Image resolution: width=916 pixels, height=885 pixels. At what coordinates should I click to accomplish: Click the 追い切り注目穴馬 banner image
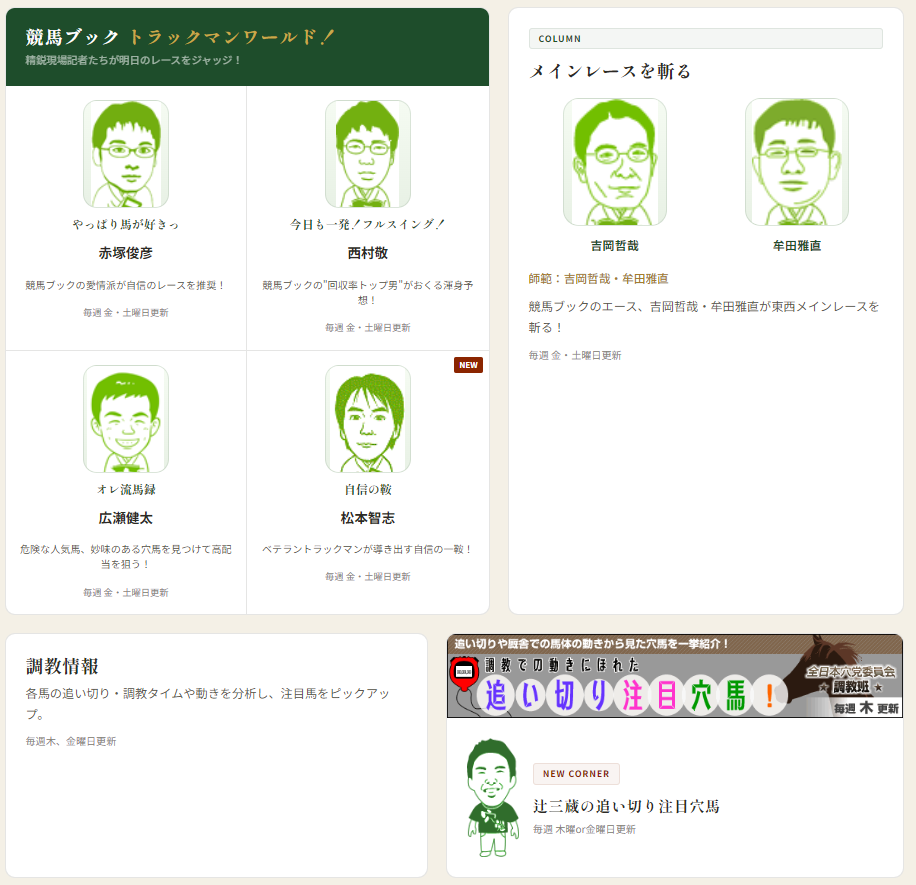pyautogui.click(x=675, y=676)
